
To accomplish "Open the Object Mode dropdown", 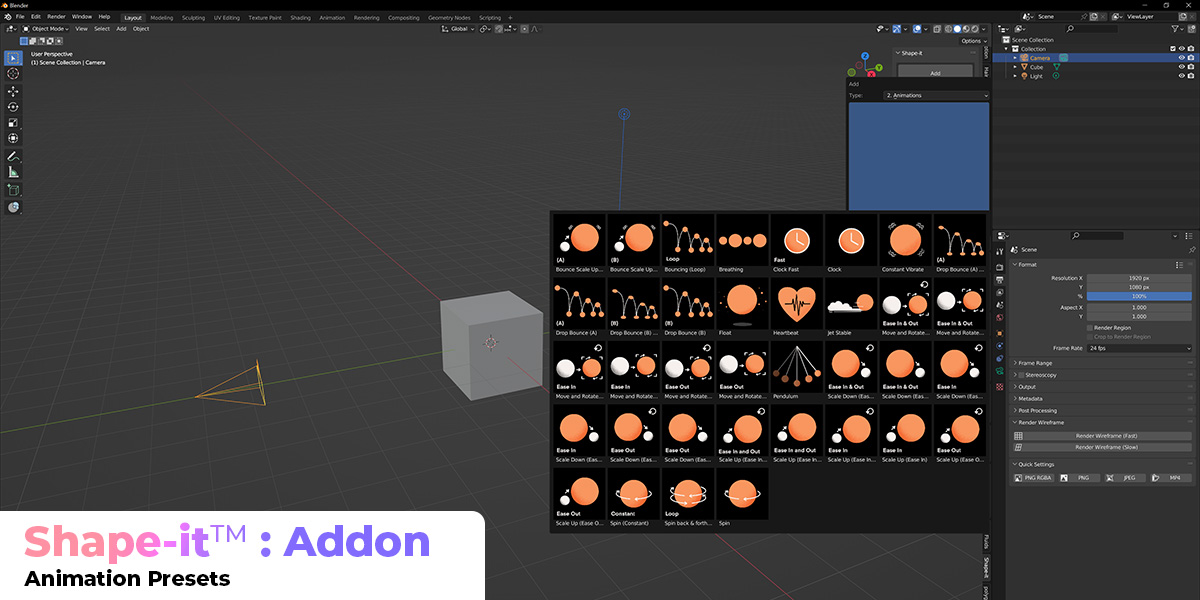I will [45, 29].
